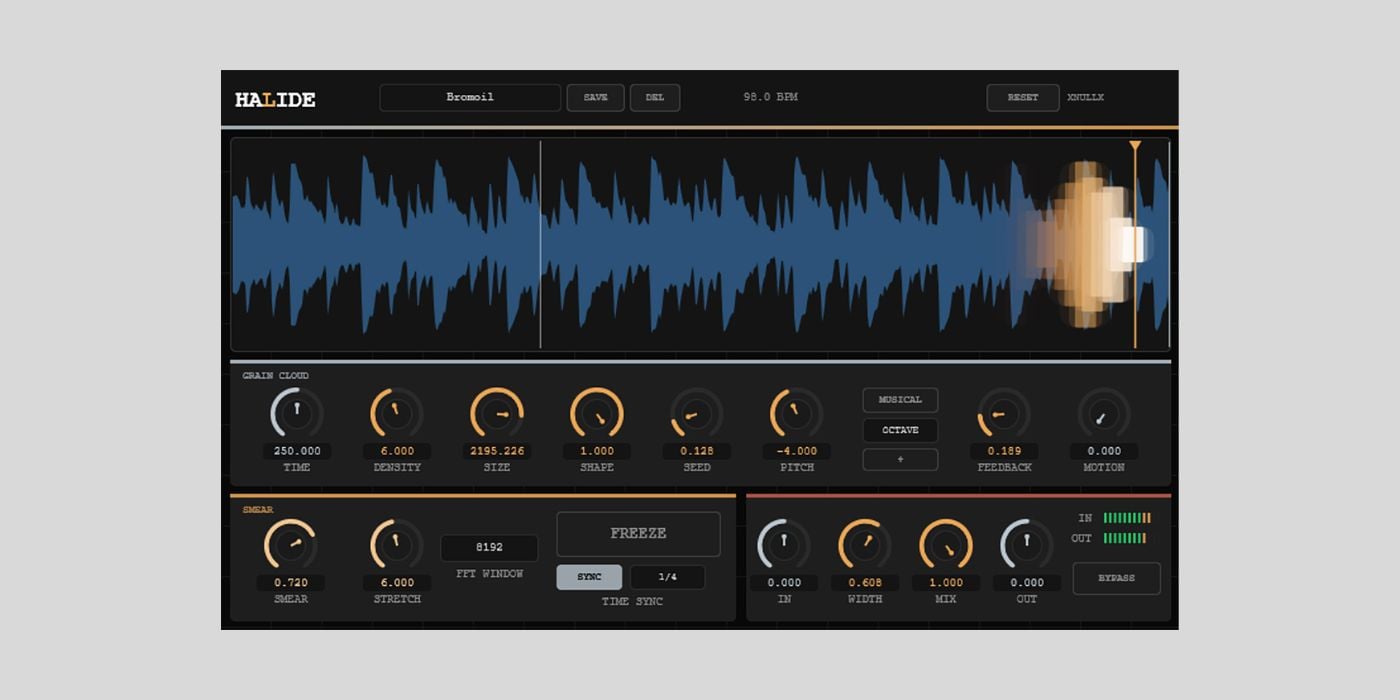Open the 1/4 time sync division selector

(x=667, y=577)
